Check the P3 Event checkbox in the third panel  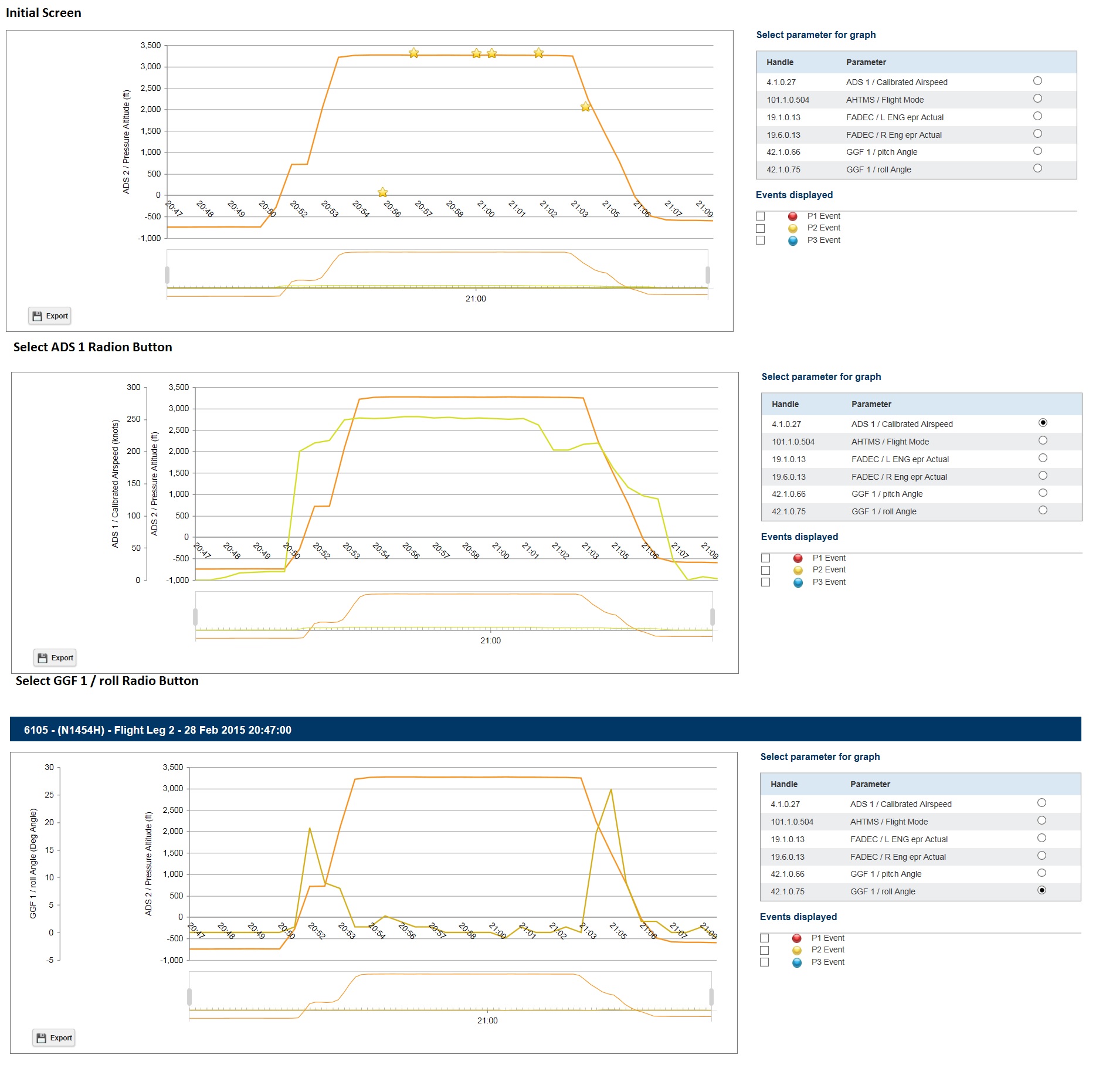(765, 962)
